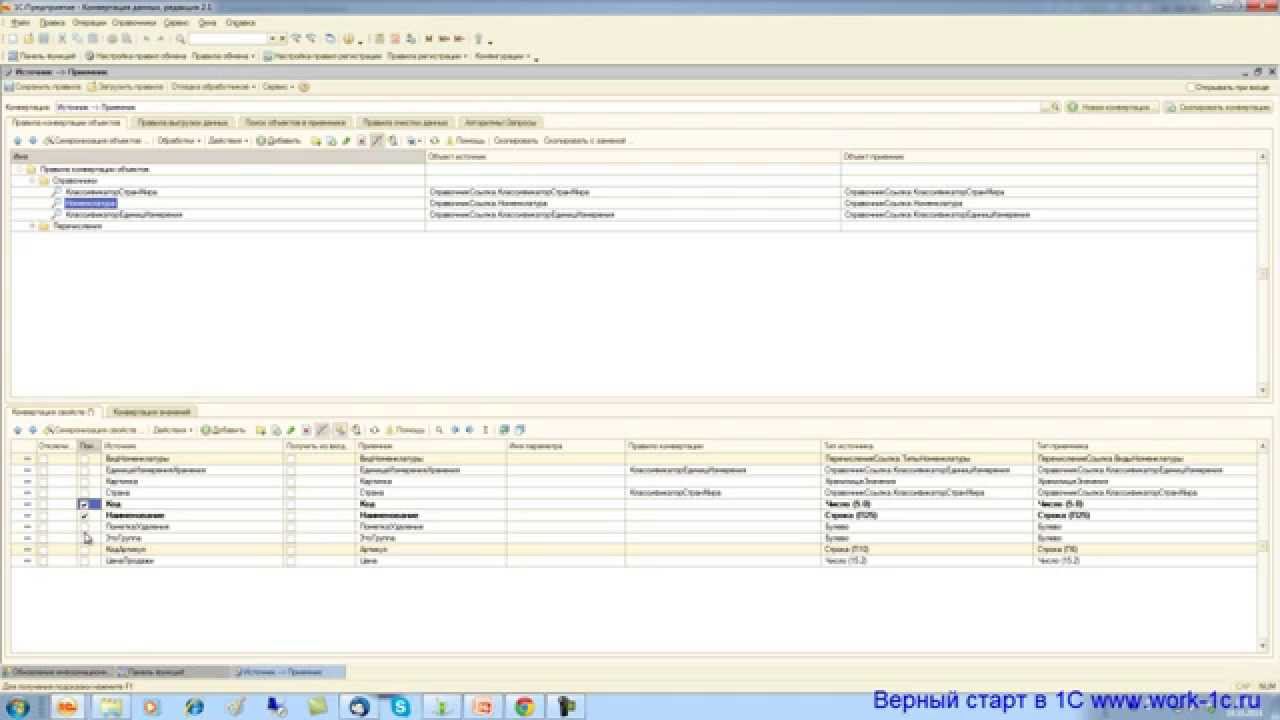Viewport: 1280px width, 720px height.
Task: Open Обработки dropdown in object rules toolbar
Action: click(179, 141)
